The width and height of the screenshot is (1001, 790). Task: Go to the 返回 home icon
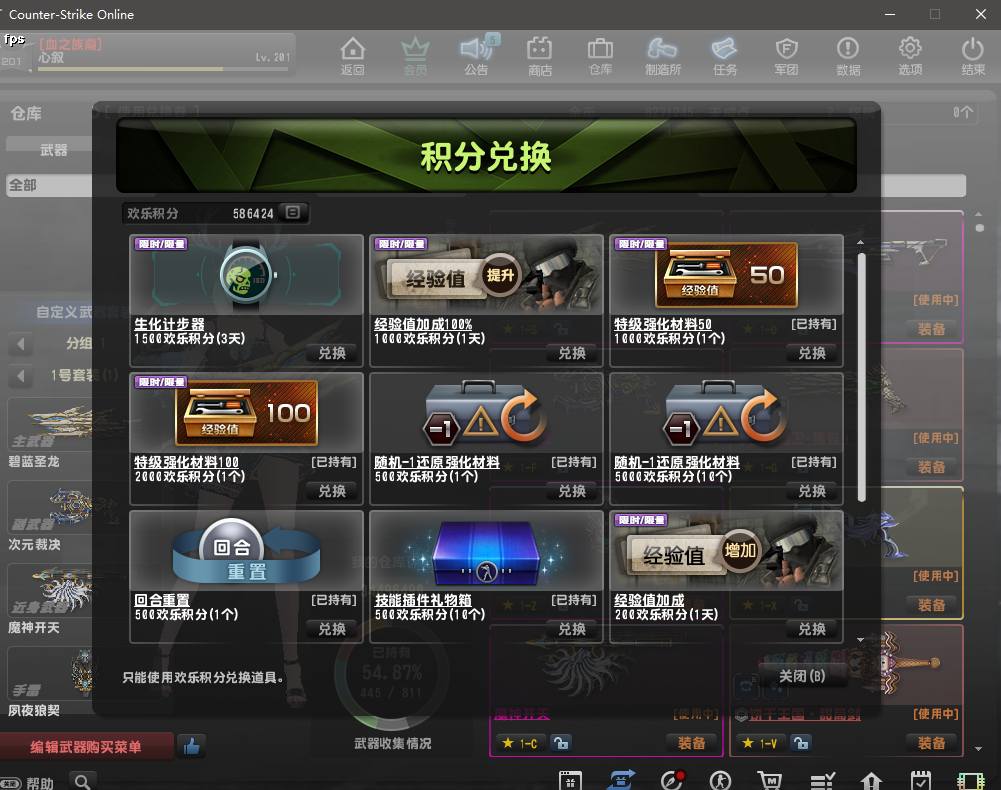coord(352,56)
